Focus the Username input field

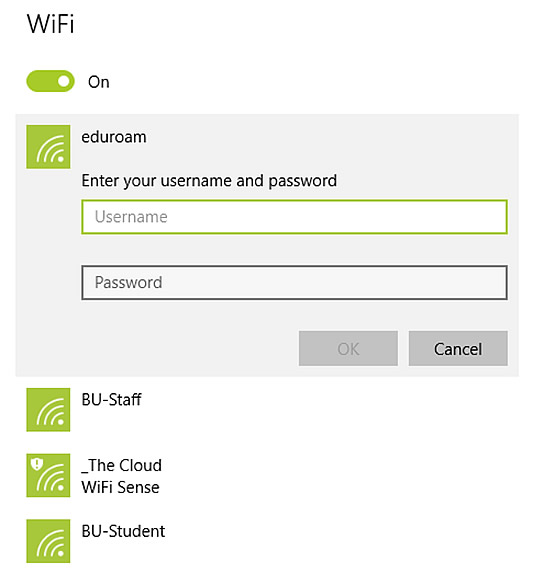pos(294,217)
